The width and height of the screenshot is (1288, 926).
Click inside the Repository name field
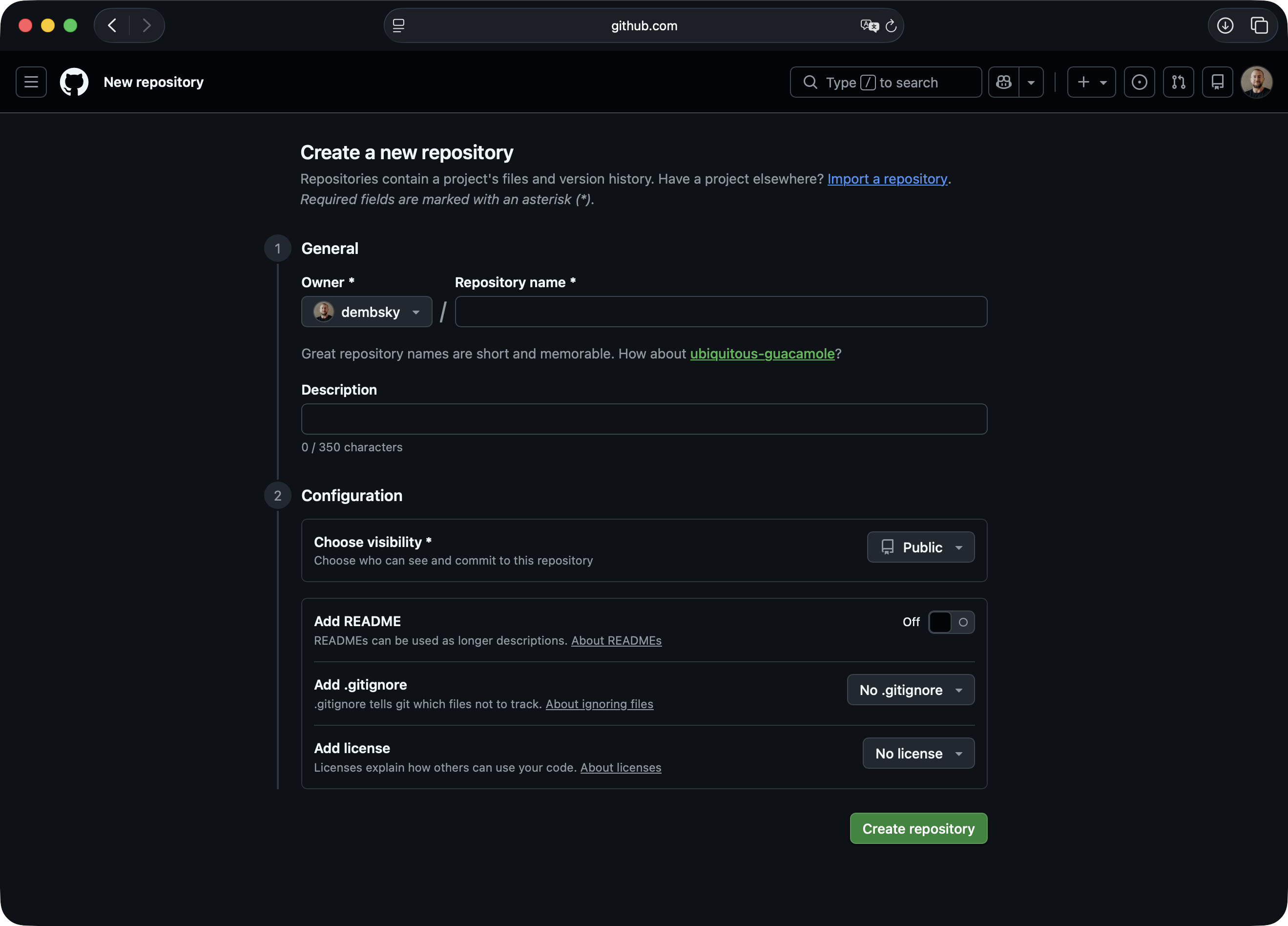click(721, 311)
